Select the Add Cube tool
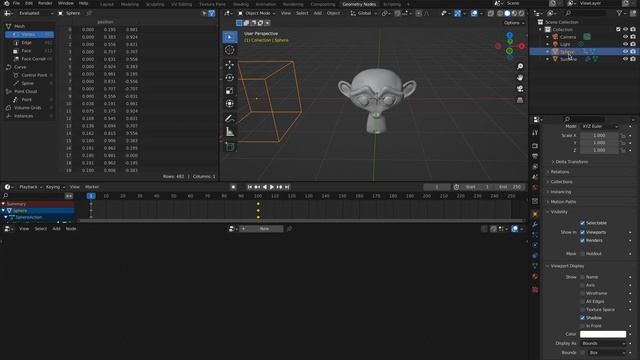The width and height of the screenshot is (640, 360). tap(230, 147)
